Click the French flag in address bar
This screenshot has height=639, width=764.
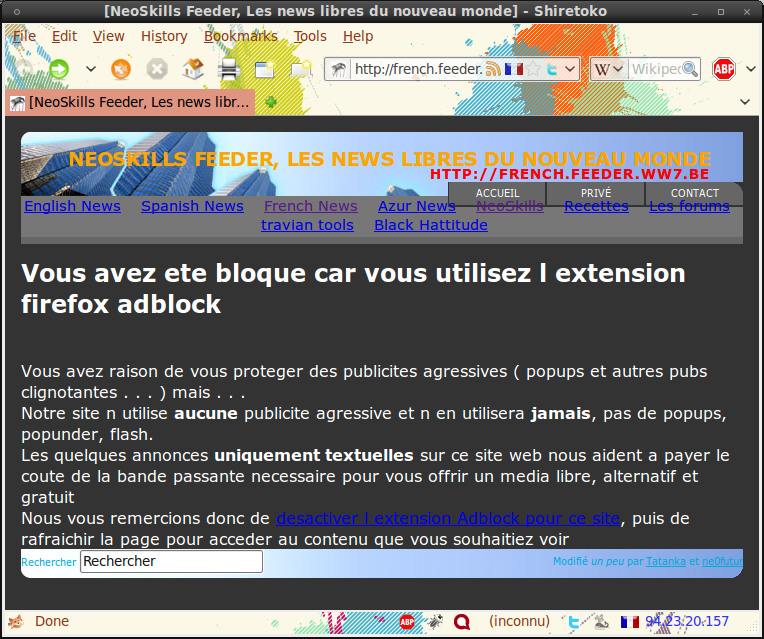click(x=514, y=69)
